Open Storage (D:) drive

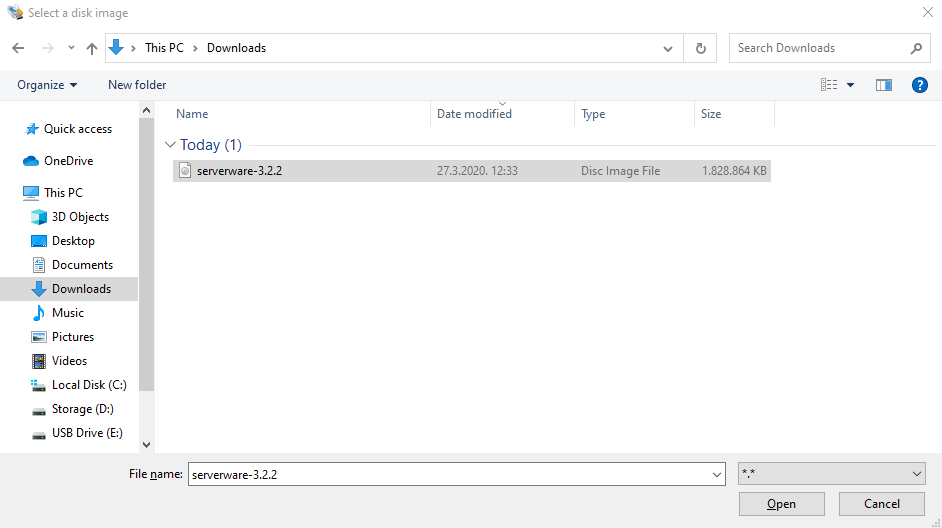[x=82, y=409]
